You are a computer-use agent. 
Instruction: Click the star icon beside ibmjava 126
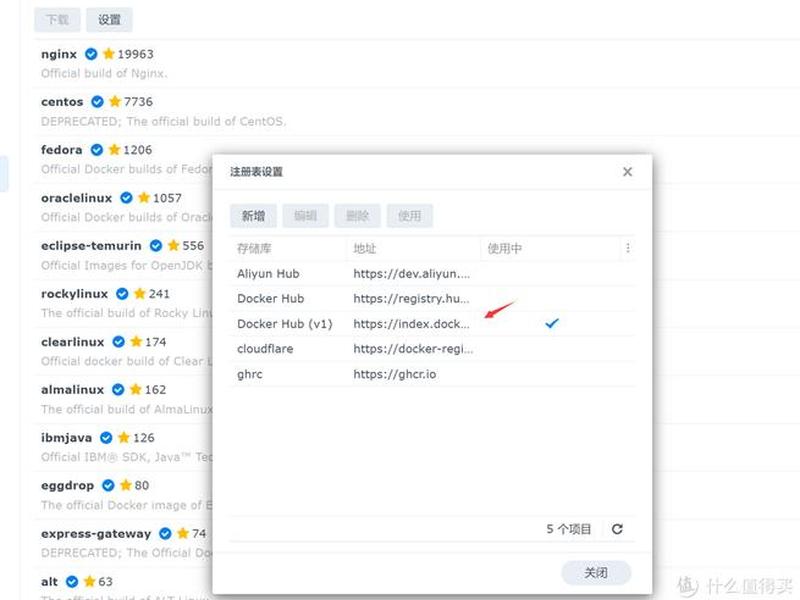[x=123, y=437]
